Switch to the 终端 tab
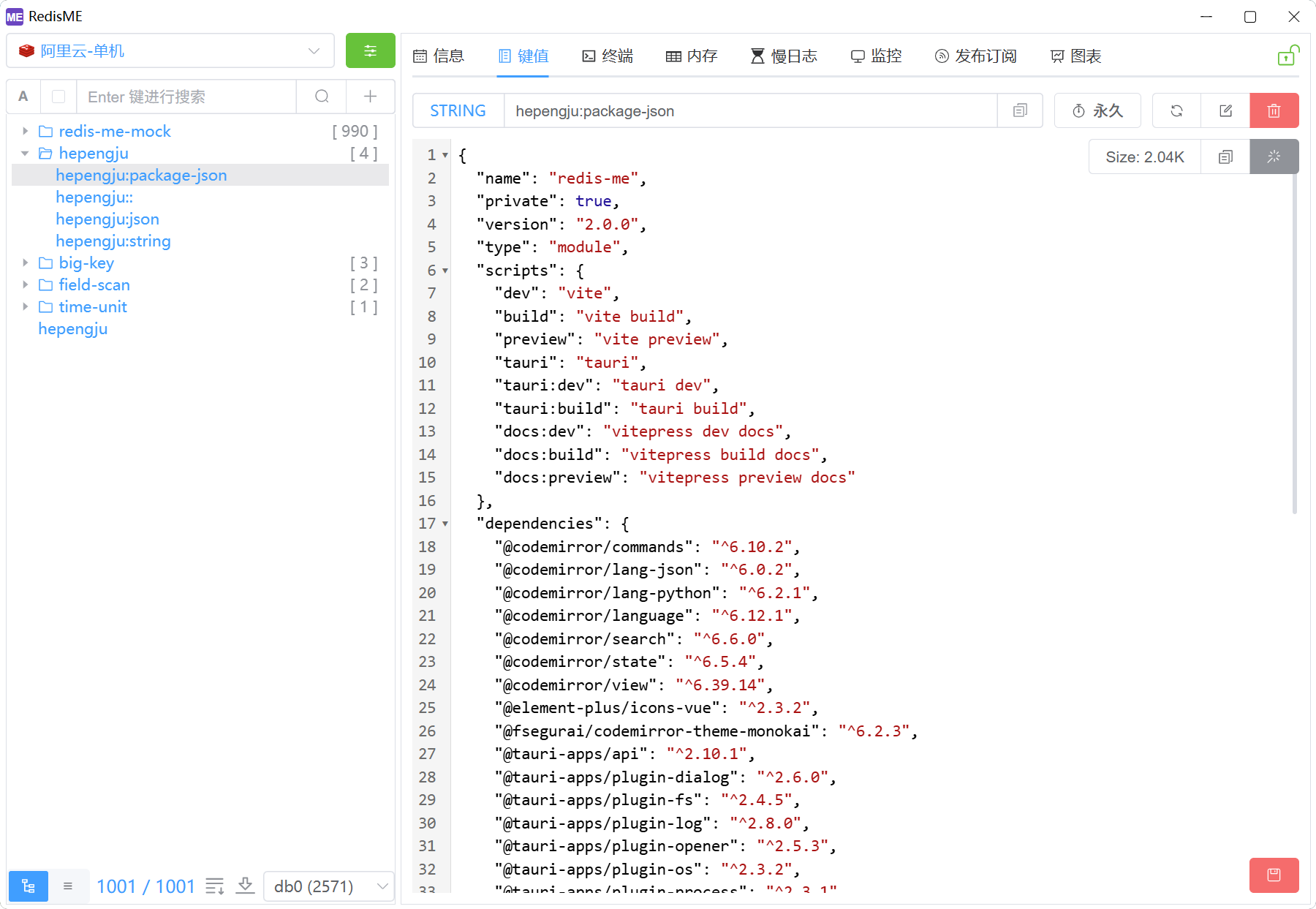Image resolution: width=1316 pixels, height=909 pixels. [608, 56]
